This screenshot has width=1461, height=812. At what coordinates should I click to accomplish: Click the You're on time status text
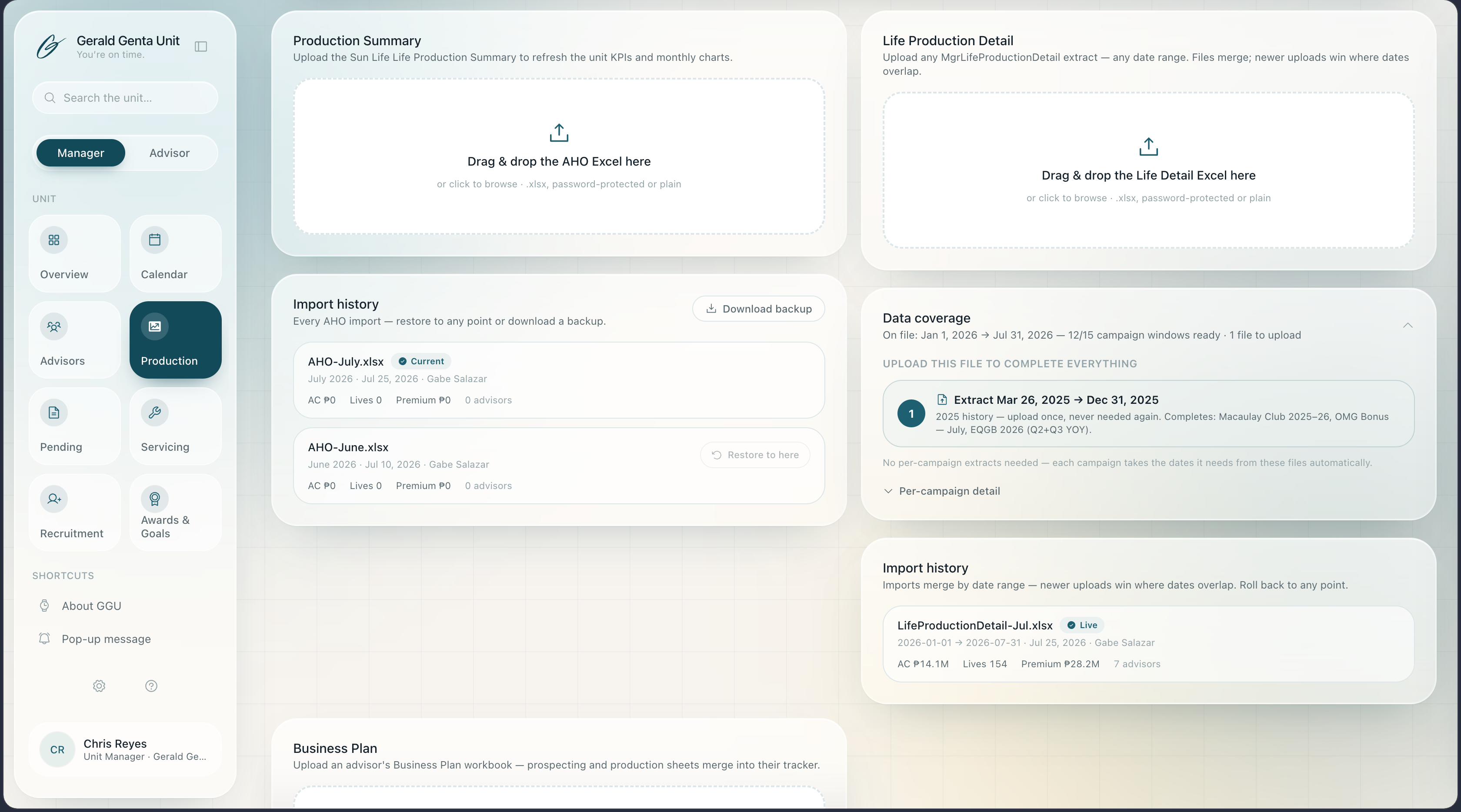[110, 55]
